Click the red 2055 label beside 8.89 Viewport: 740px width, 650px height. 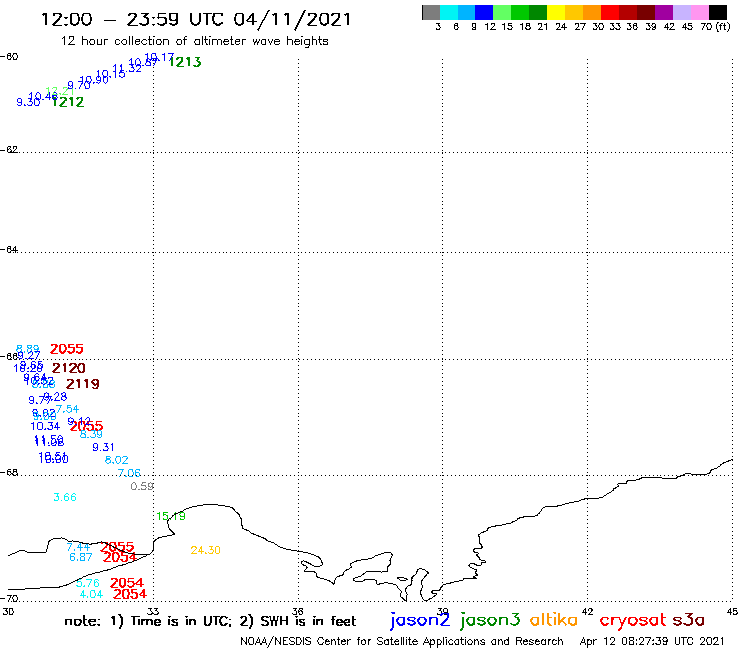(x=67, y=349)
